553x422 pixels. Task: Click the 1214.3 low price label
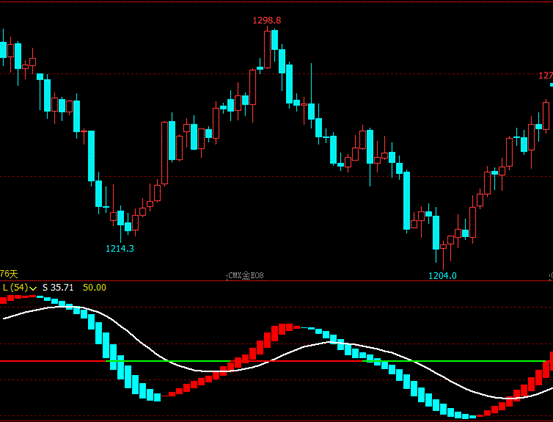pos(120,249)
